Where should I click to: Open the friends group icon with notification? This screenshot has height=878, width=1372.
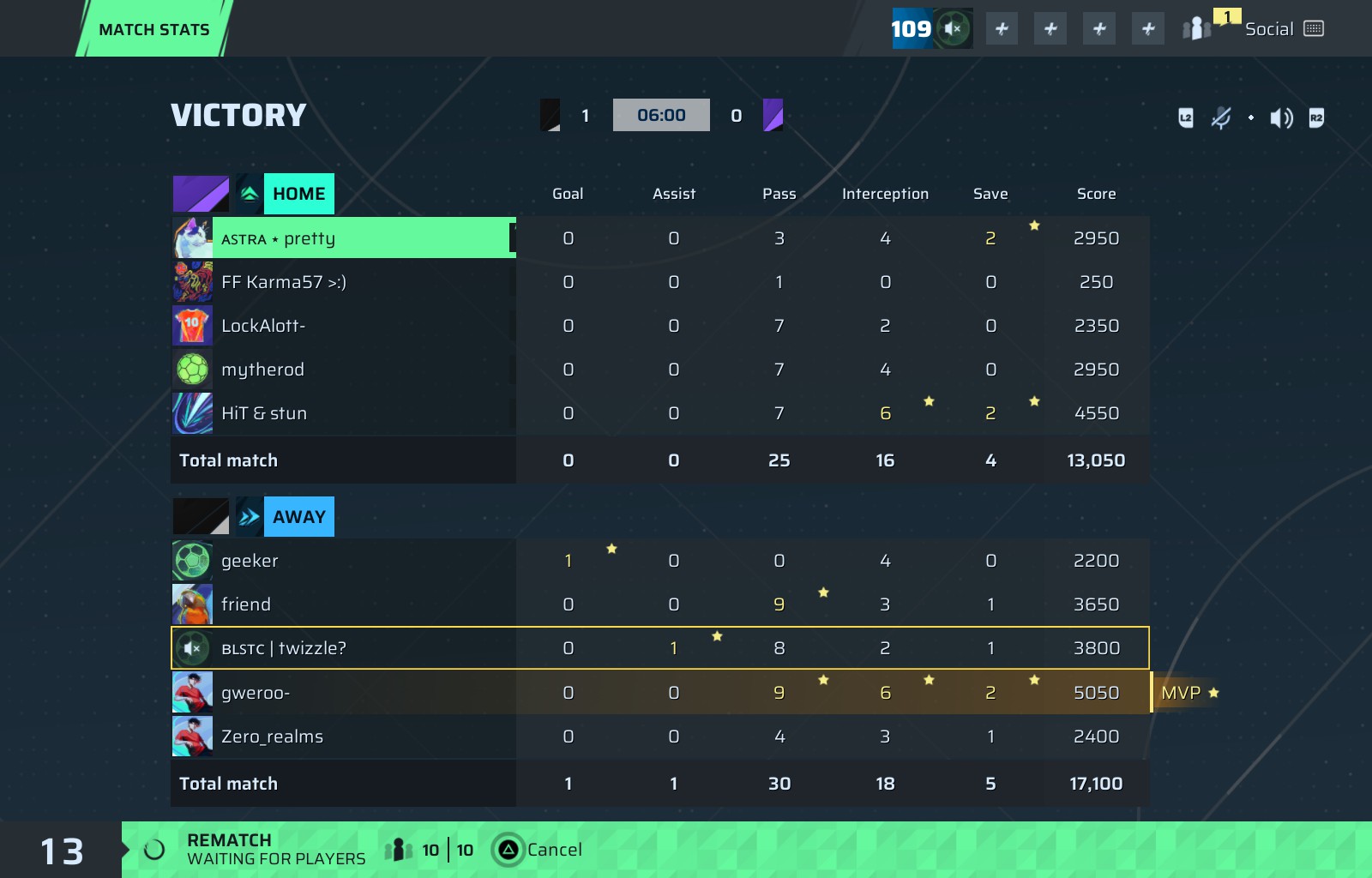1197,29
